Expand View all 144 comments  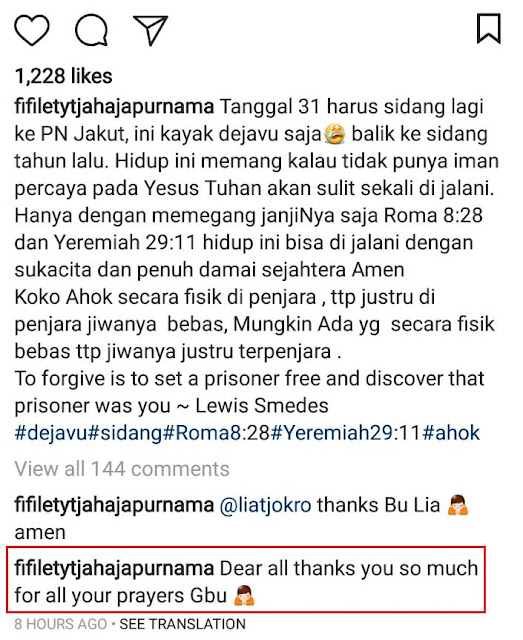point(122,469)
